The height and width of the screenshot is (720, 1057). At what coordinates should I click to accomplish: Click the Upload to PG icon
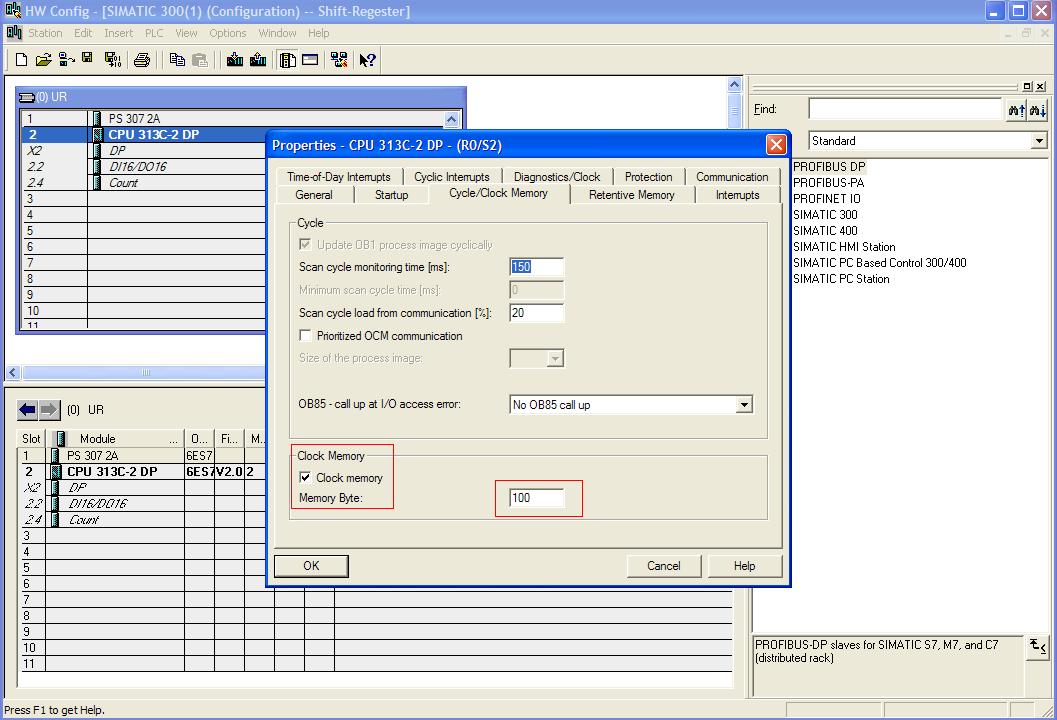258,60
